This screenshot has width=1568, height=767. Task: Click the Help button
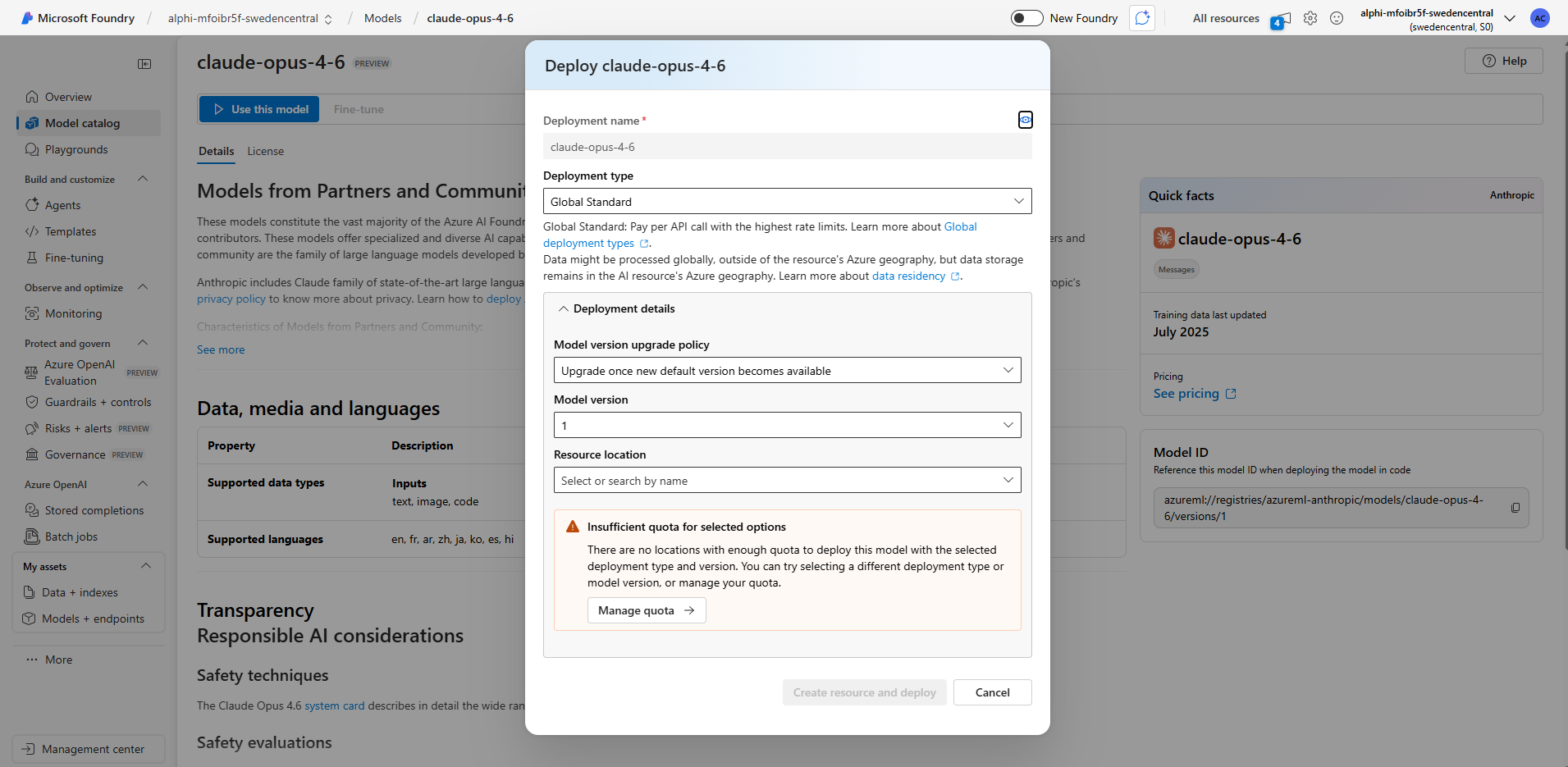1504,61
